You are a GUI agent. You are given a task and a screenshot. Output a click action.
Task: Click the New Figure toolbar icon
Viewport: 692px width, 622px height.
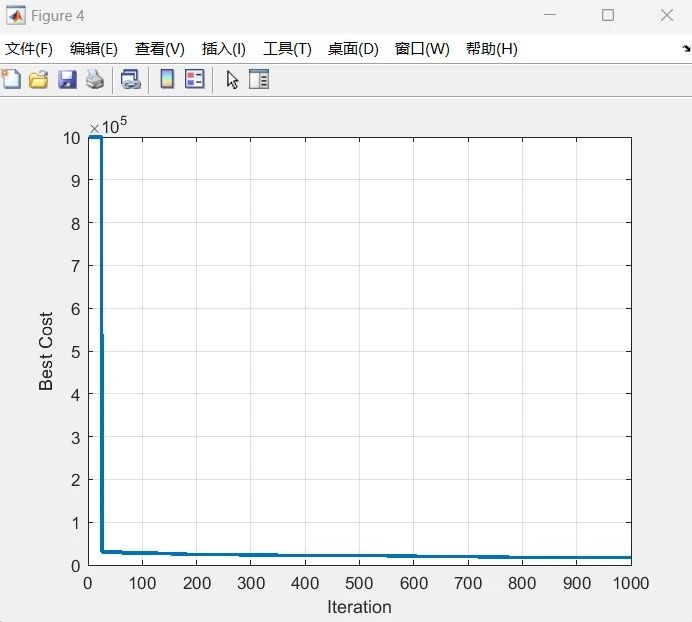click(11, 79)
